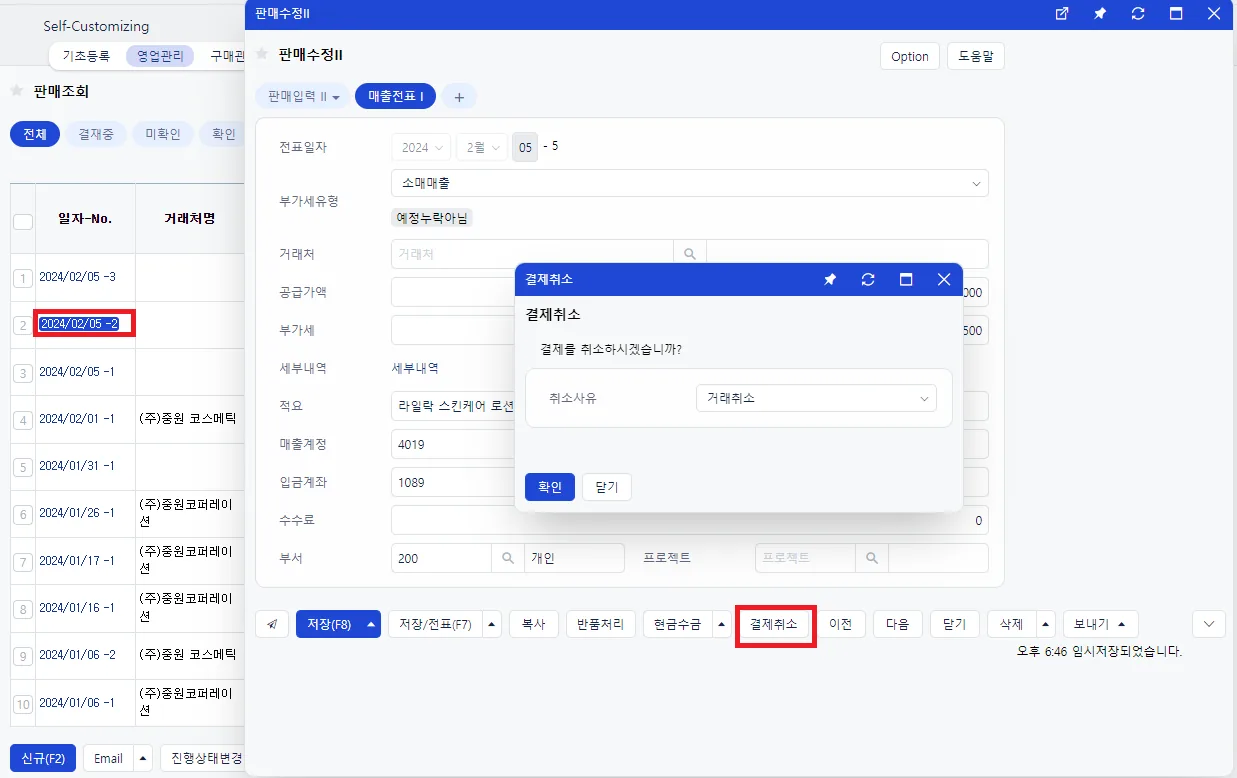This screenshot has height=778, width=1237.
Task: Click into the 수수료 input field
Action: tap(690, 520)
